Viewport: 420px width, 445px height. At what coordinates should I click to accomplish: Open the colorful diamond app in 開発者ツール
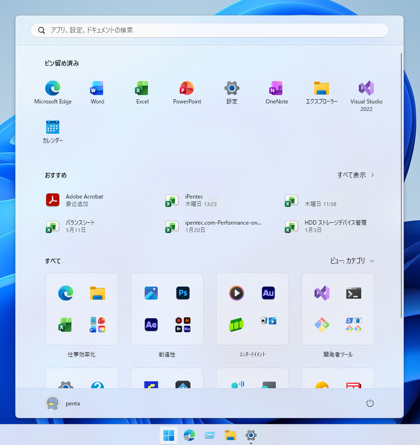(x=322, y=325)
